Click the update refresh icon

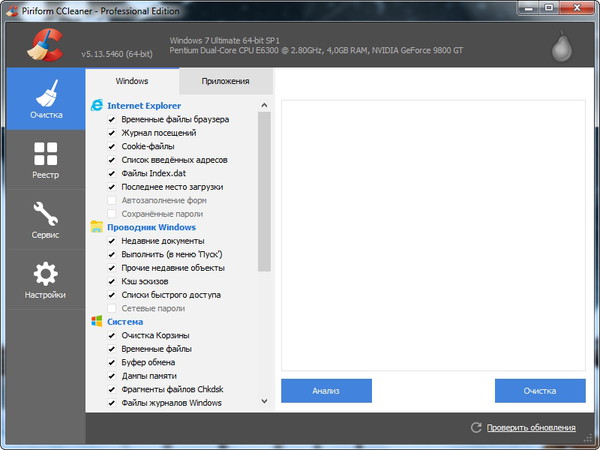tap(477, 428)
